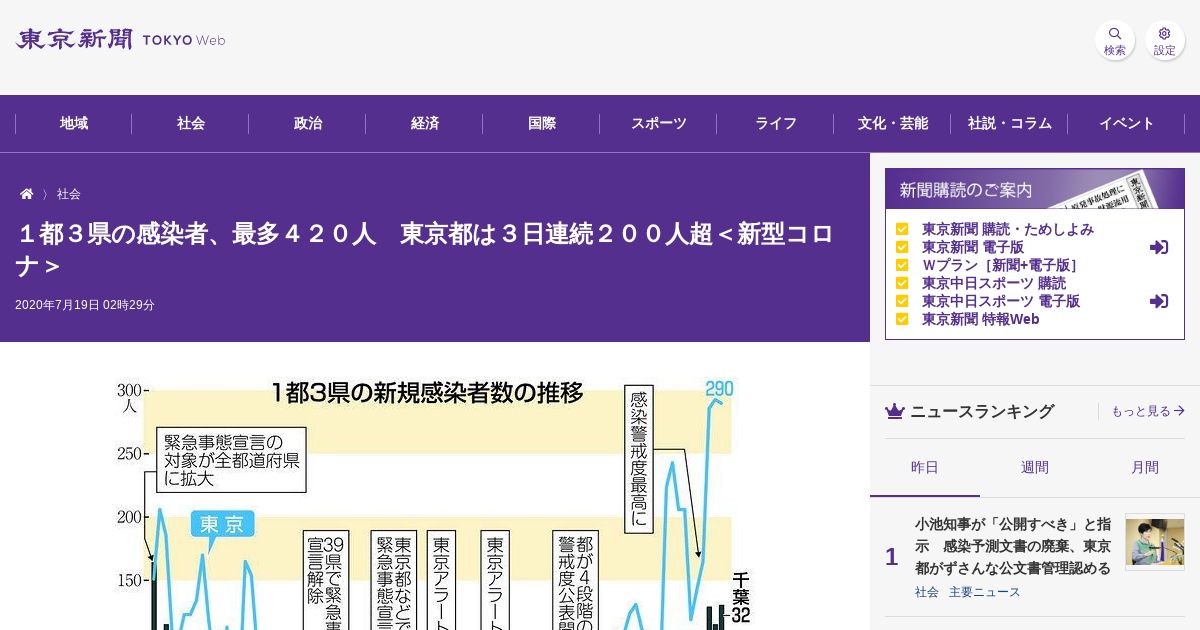The image size is (1200, 630).
Task: Open the イベント navigation menu
Action: pos(1127,124)
